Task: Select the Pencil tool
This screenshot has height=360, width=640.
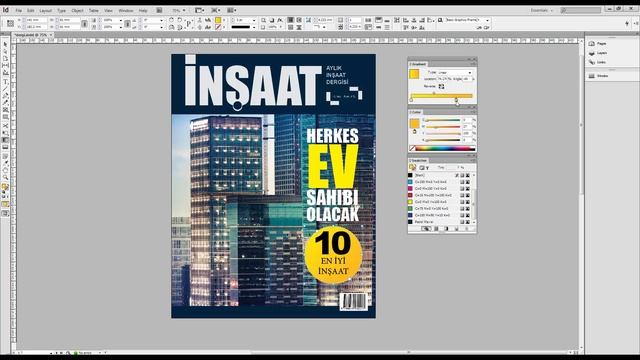Action: (5, 102)
